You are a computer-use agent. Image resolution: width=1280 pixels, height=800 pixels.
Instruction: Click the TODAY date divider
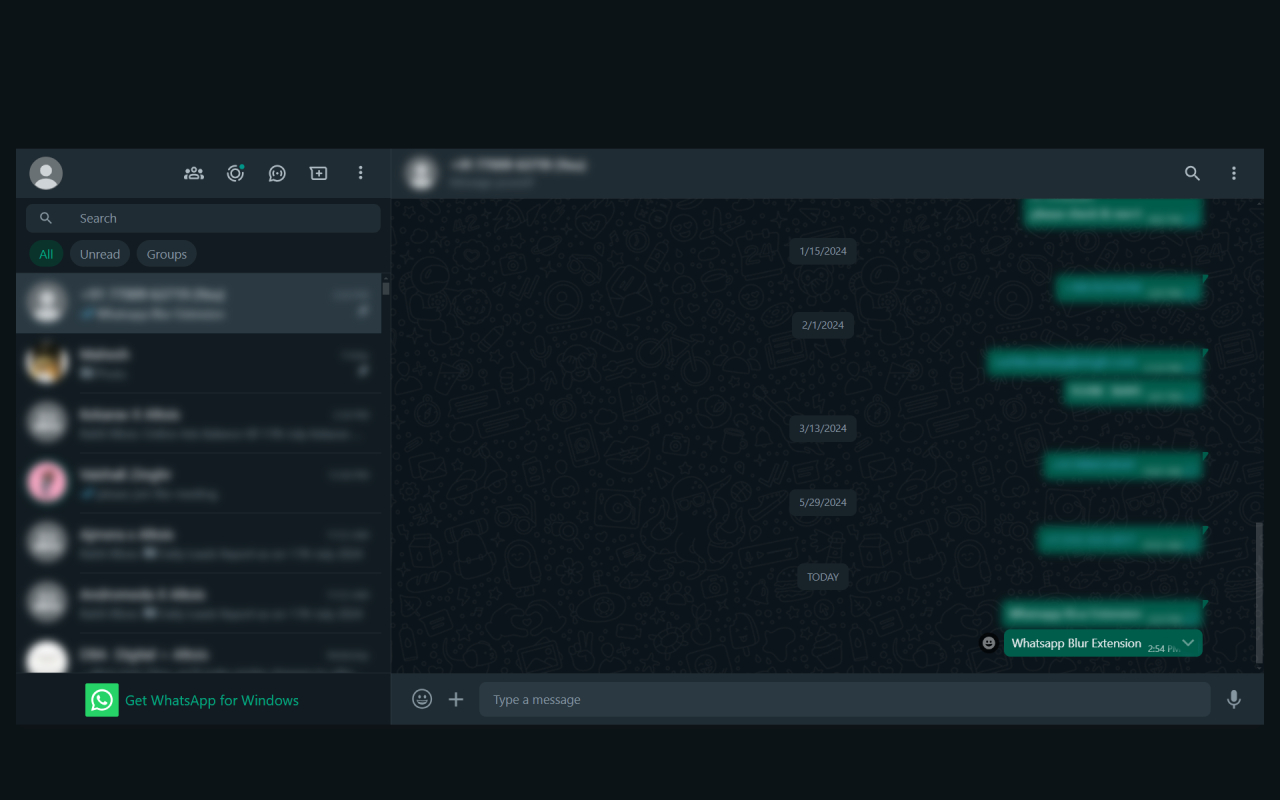[823, 577]
